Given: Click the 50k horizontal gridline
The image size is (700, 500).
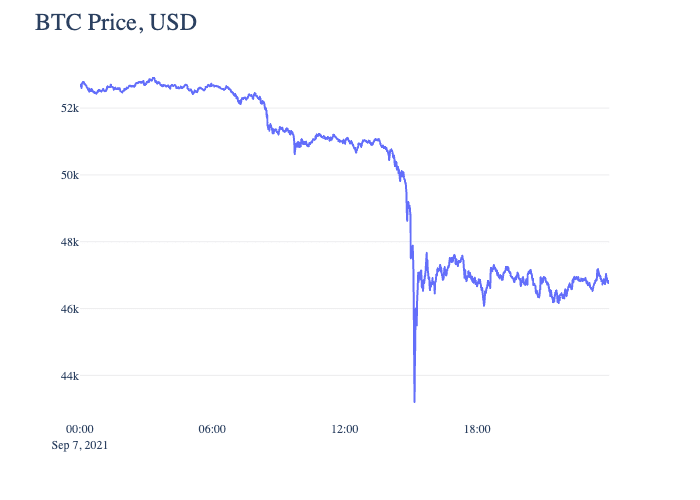Looking at the screenshot, I should (x=345, y=175).
